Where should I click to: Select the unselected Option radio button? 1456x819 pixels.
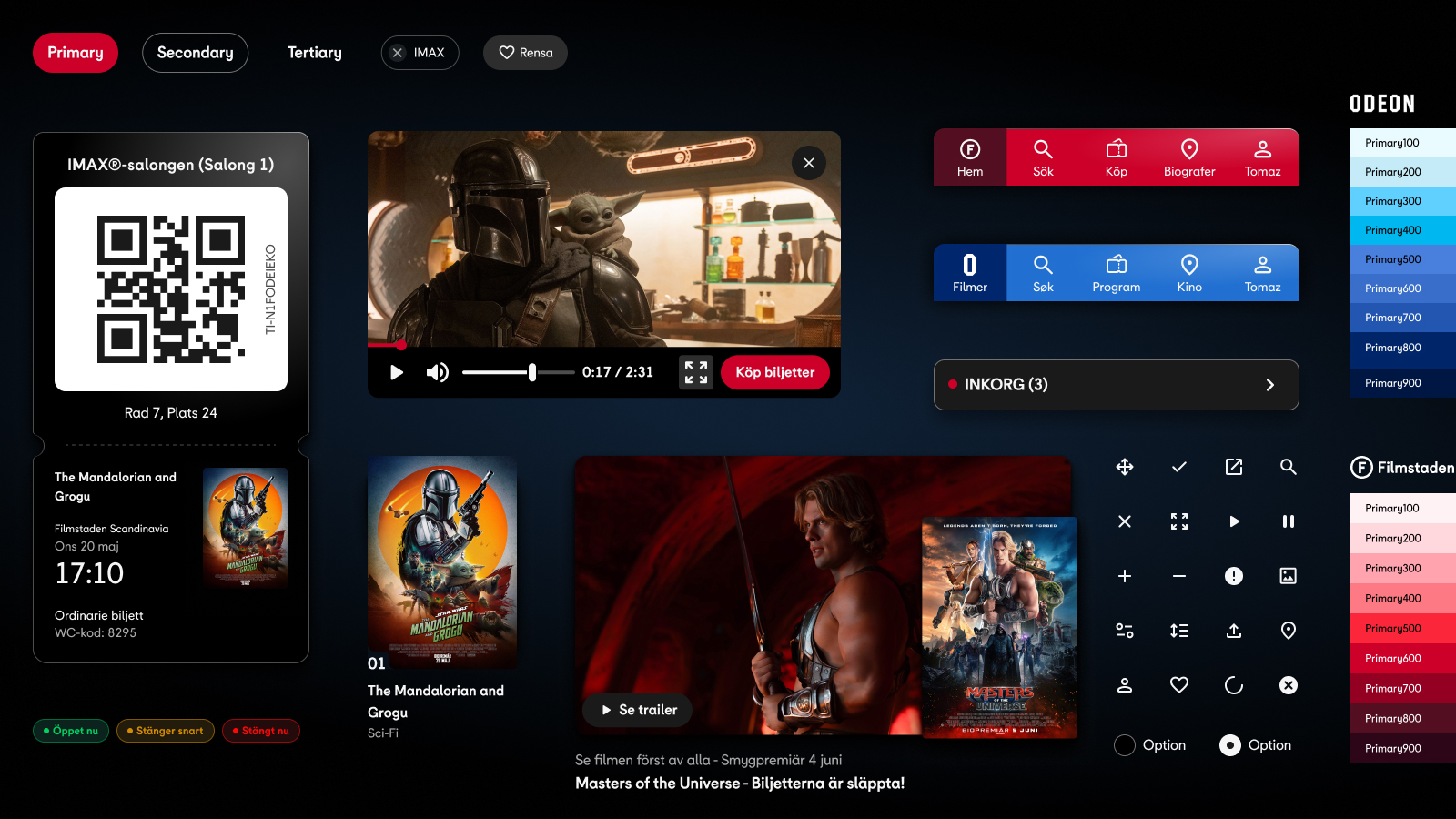click(x=1125, y=745)
